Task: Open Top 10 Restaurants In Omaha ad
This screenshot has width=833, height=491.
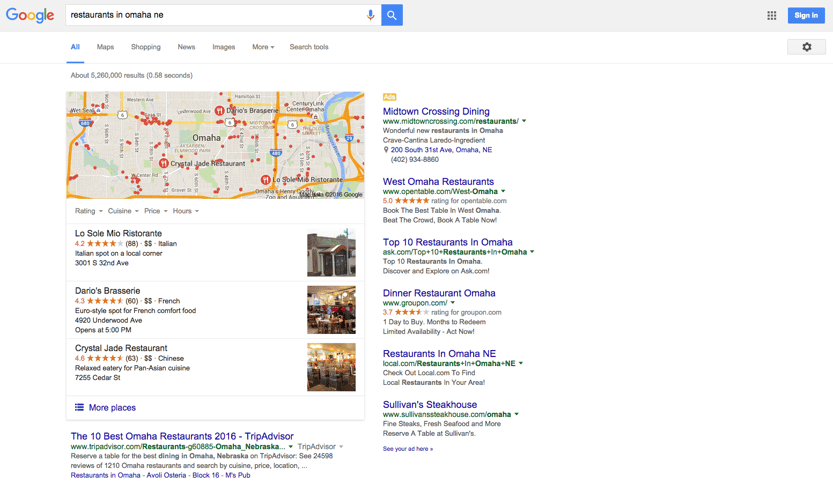Action: tap(448, 242)
